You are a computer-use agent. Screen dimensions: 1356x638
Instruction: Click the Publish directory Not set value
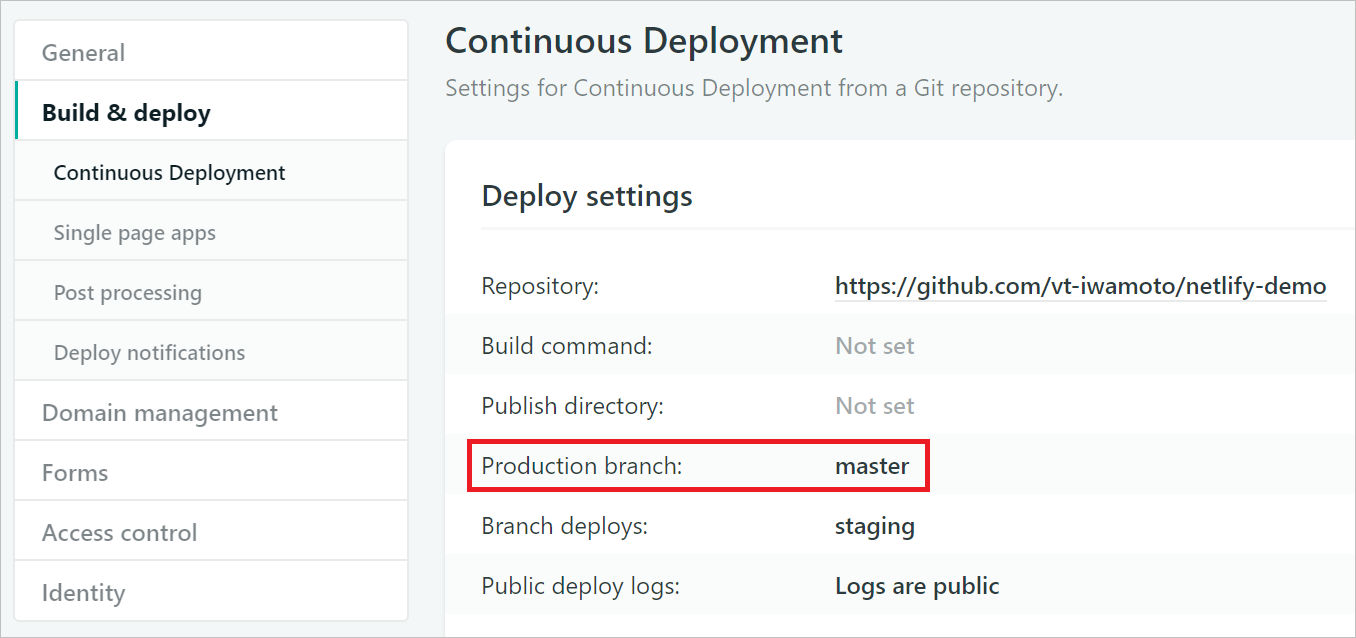pyautogui.click(x=874, y=405)
